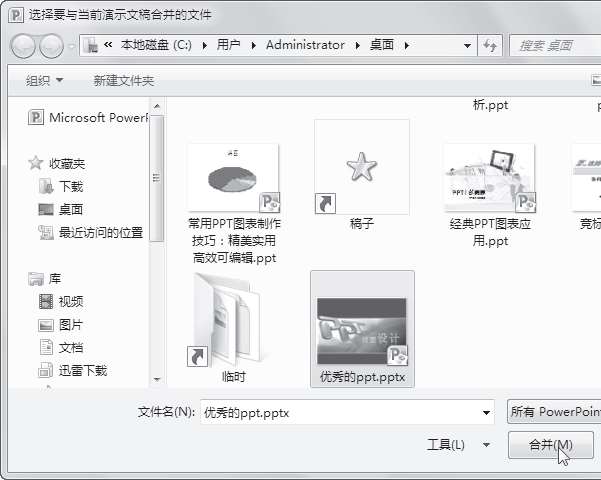The width and height of the screenshot is (601, 480).
Task: Click the 合并(M) button
Action: tap(550, 444)
